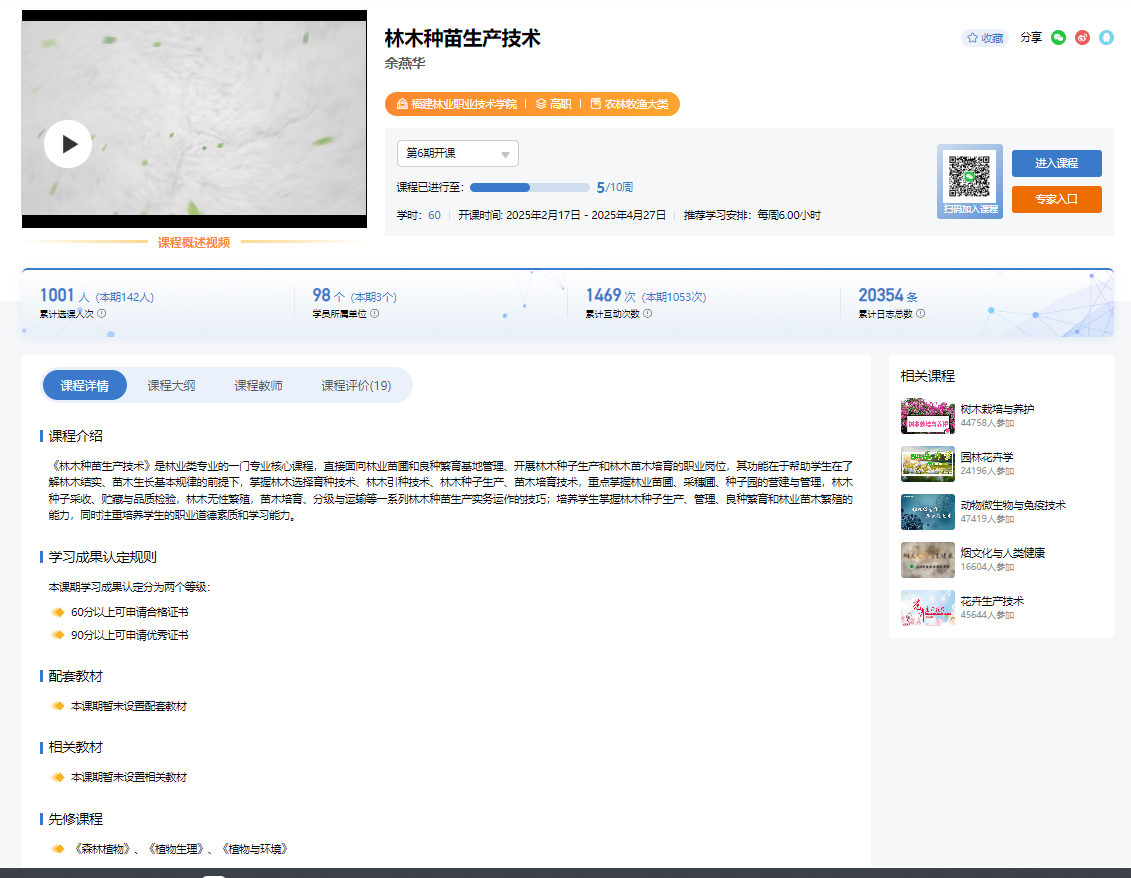Click the 开课时间 date range text
This screenshot has width=1131, height=878.
click(562, 216)
